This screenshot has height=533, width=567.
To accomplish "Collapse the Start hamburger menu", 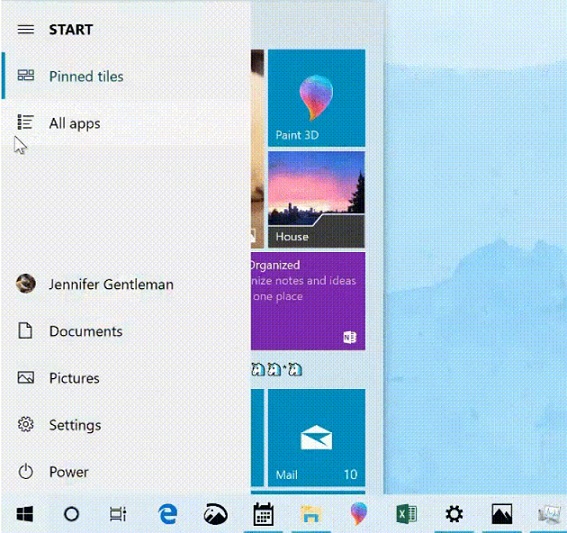I will tap(26, 29).
